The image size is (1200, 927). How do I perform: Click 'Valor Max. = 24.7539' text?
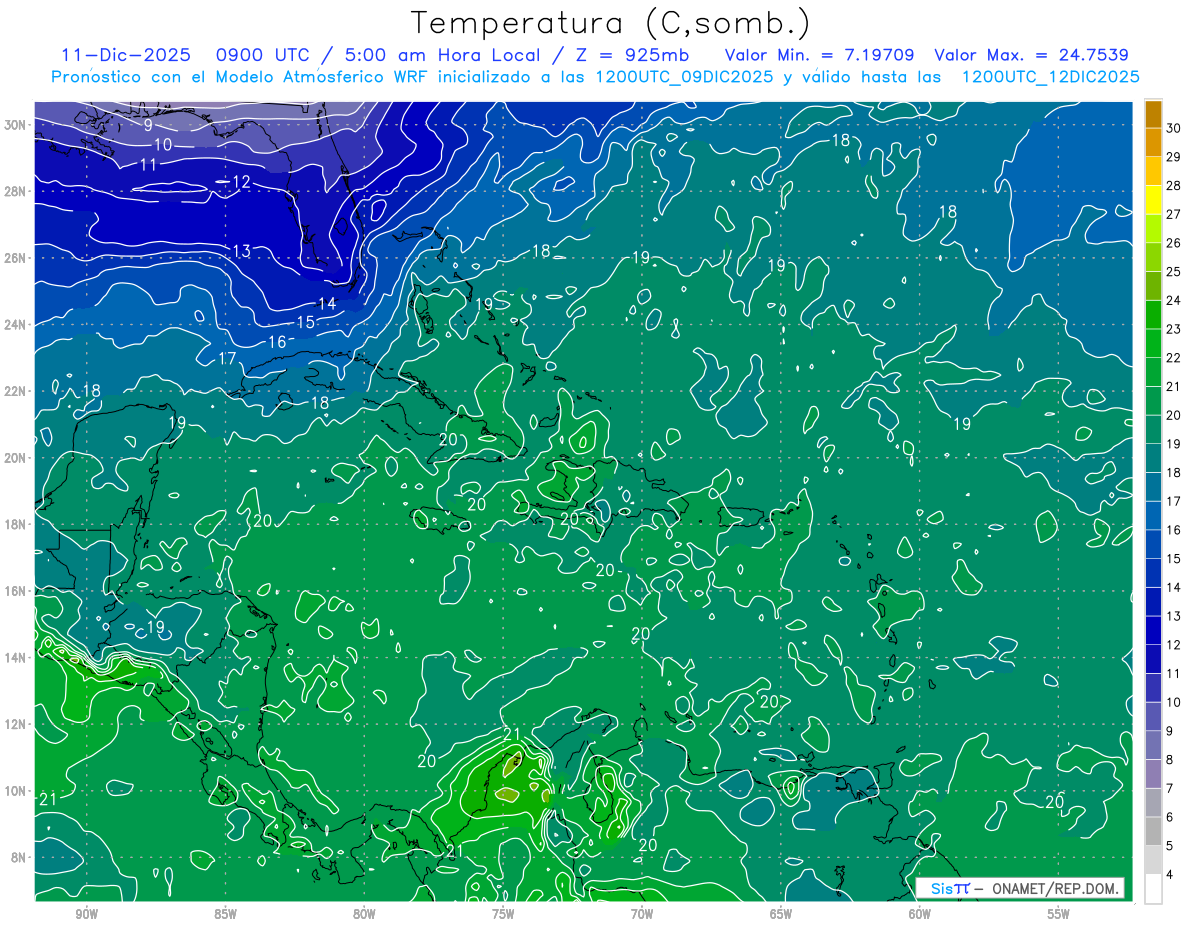1032,55
